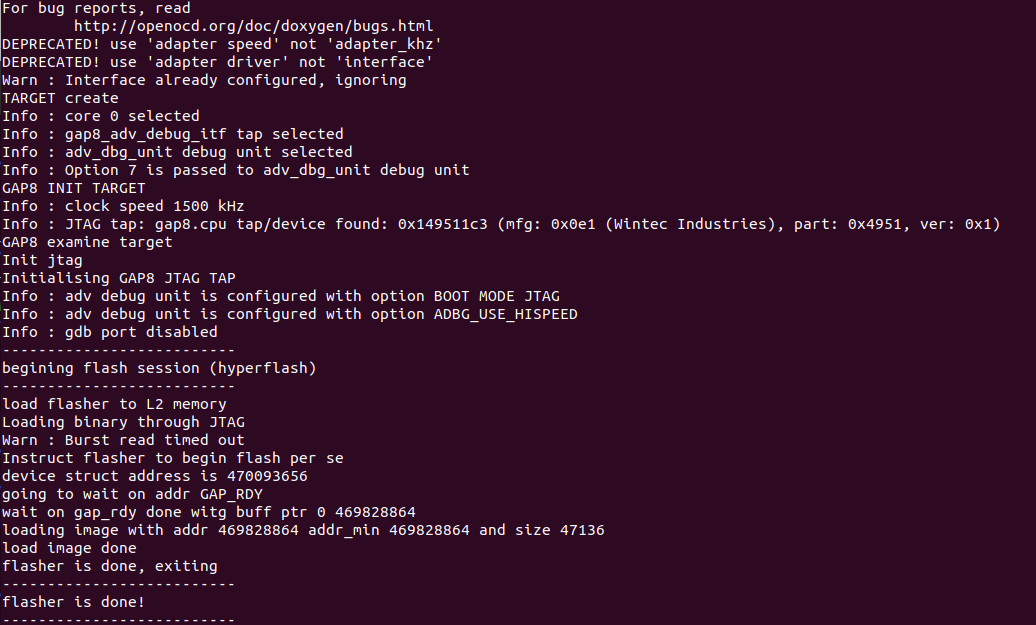Click the 'Burst read timed out' warning
1036x625 pixels.
coord(124,440)
